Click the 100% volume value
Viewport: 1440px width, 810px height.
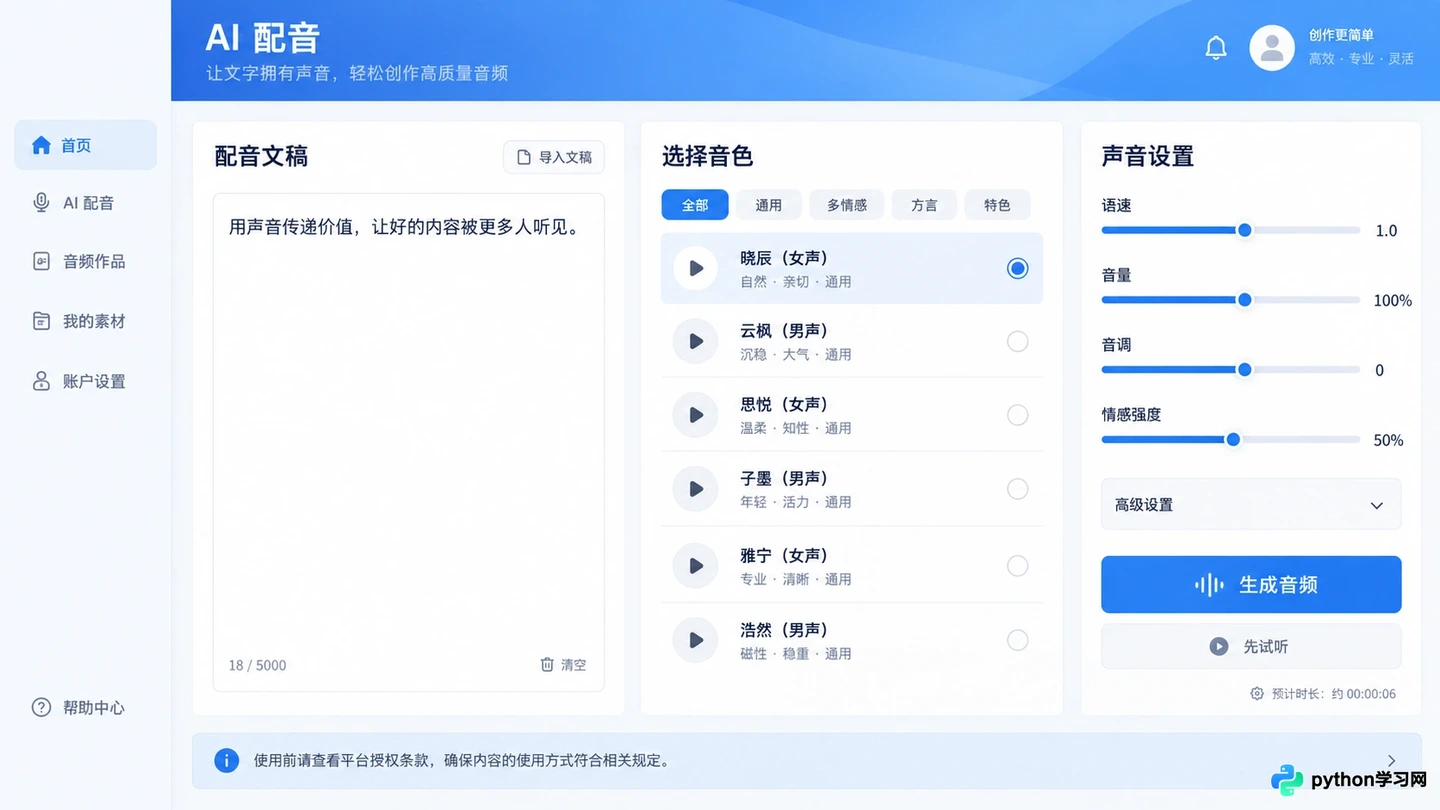click(1392, 301)
